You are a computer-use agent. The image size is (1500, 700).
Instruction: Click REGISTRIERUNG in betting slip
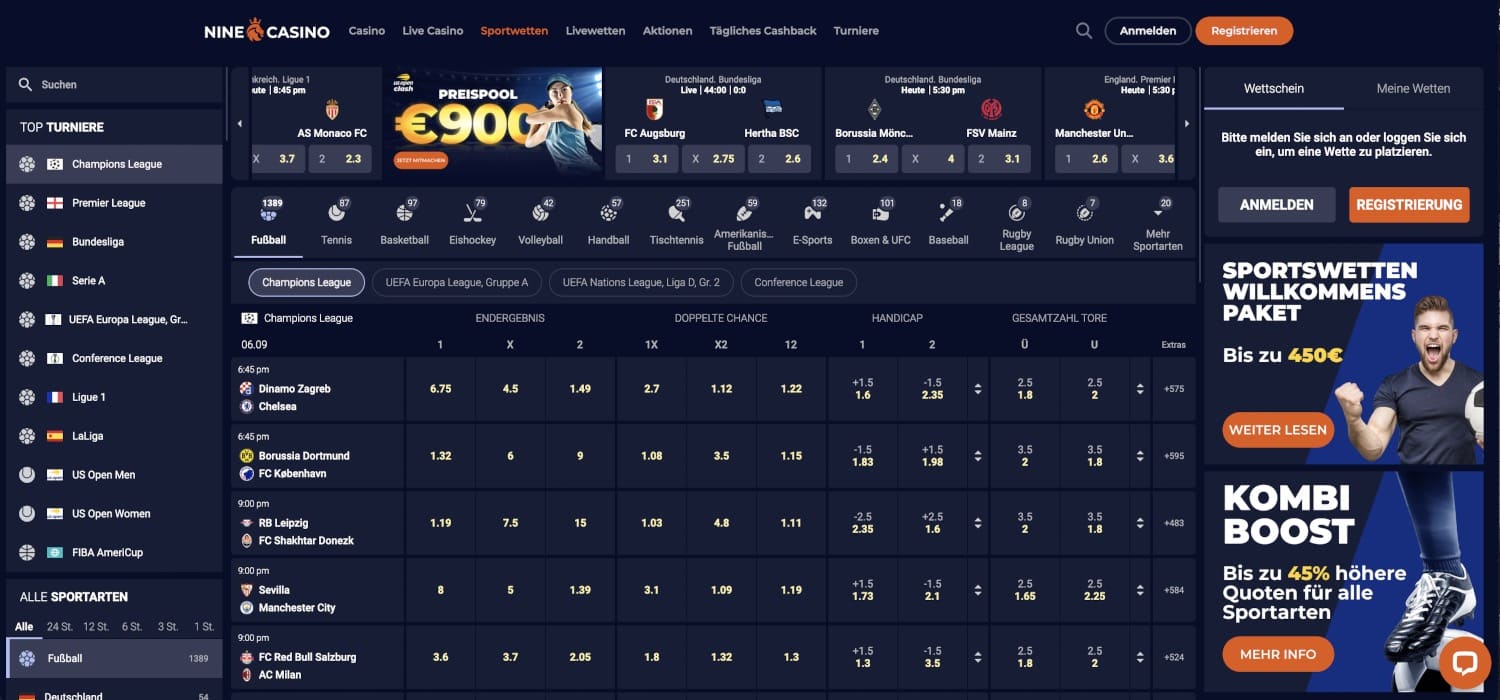1409,204
